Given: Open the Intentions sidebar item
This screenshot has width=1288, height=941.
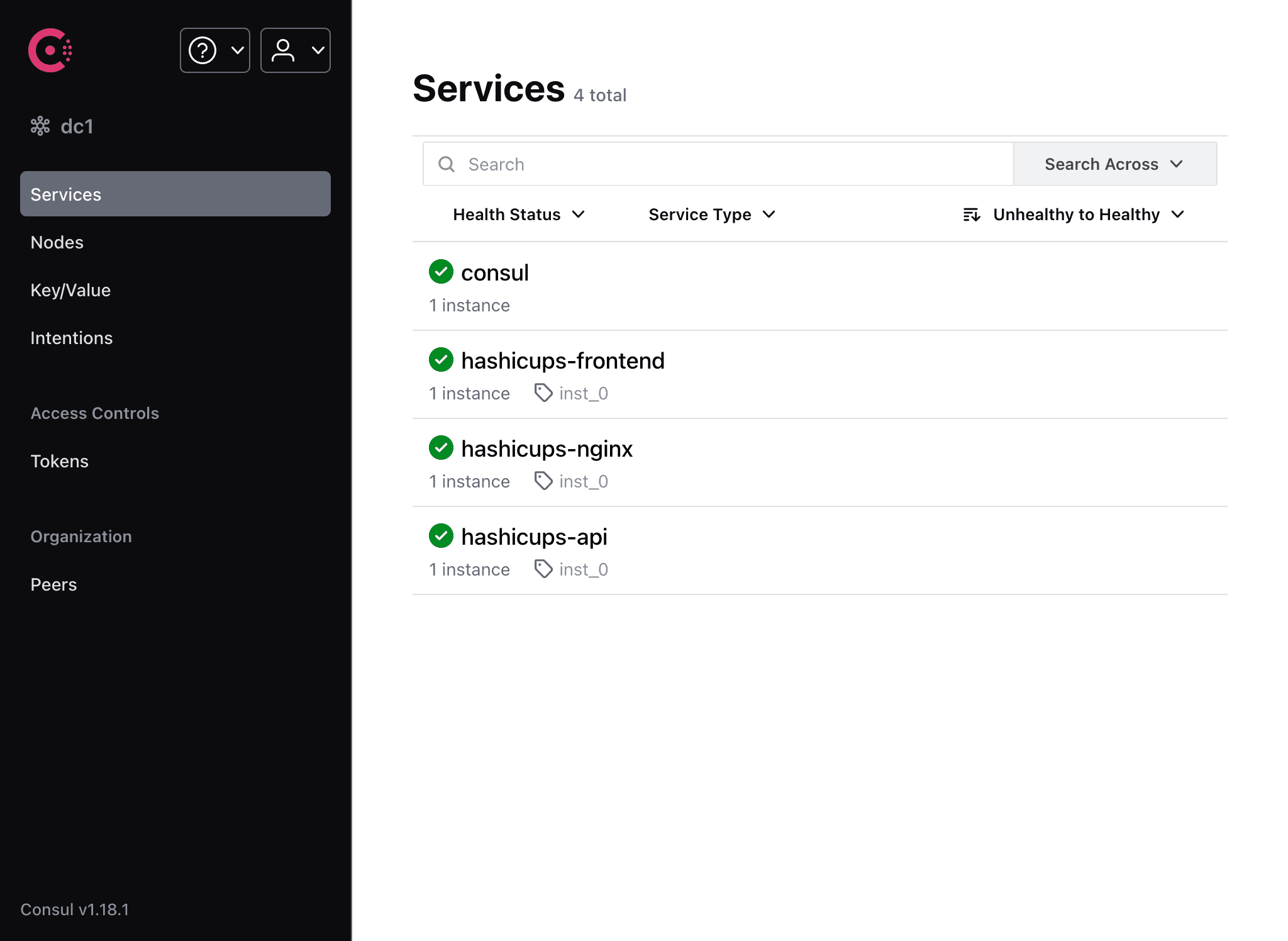Looking at the screenshot, I should click(x=72, y=338).
